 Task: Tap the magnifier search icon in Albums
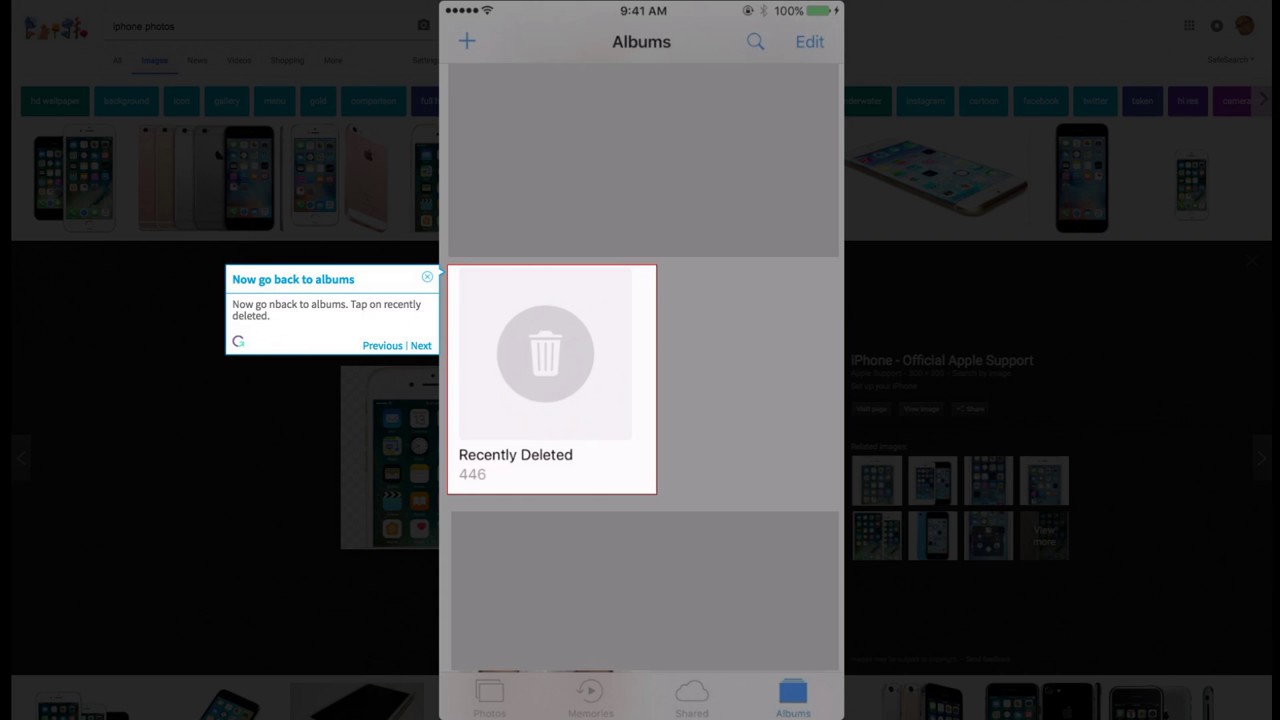click(755, 41)
